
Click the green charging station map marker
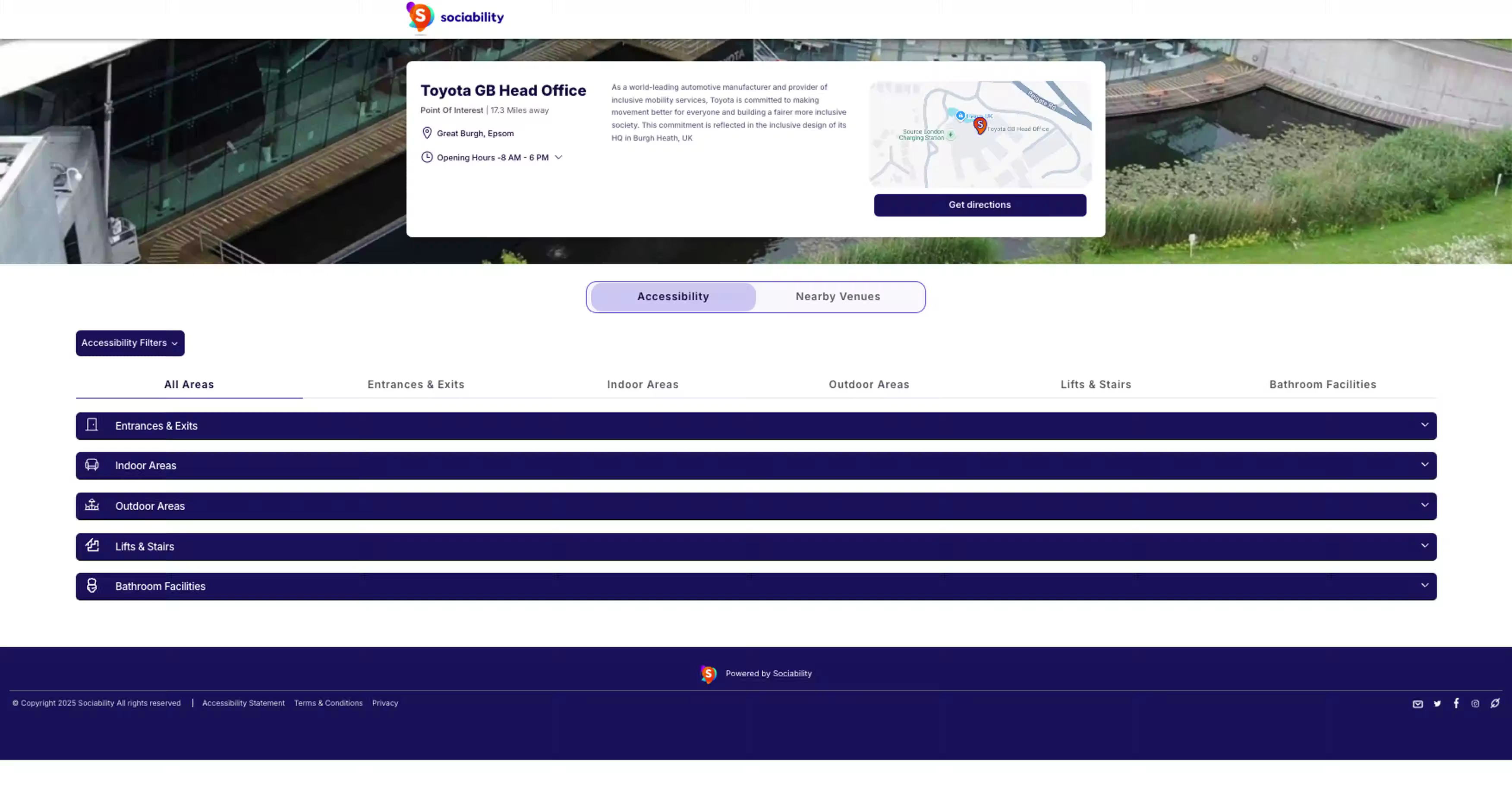950,135
